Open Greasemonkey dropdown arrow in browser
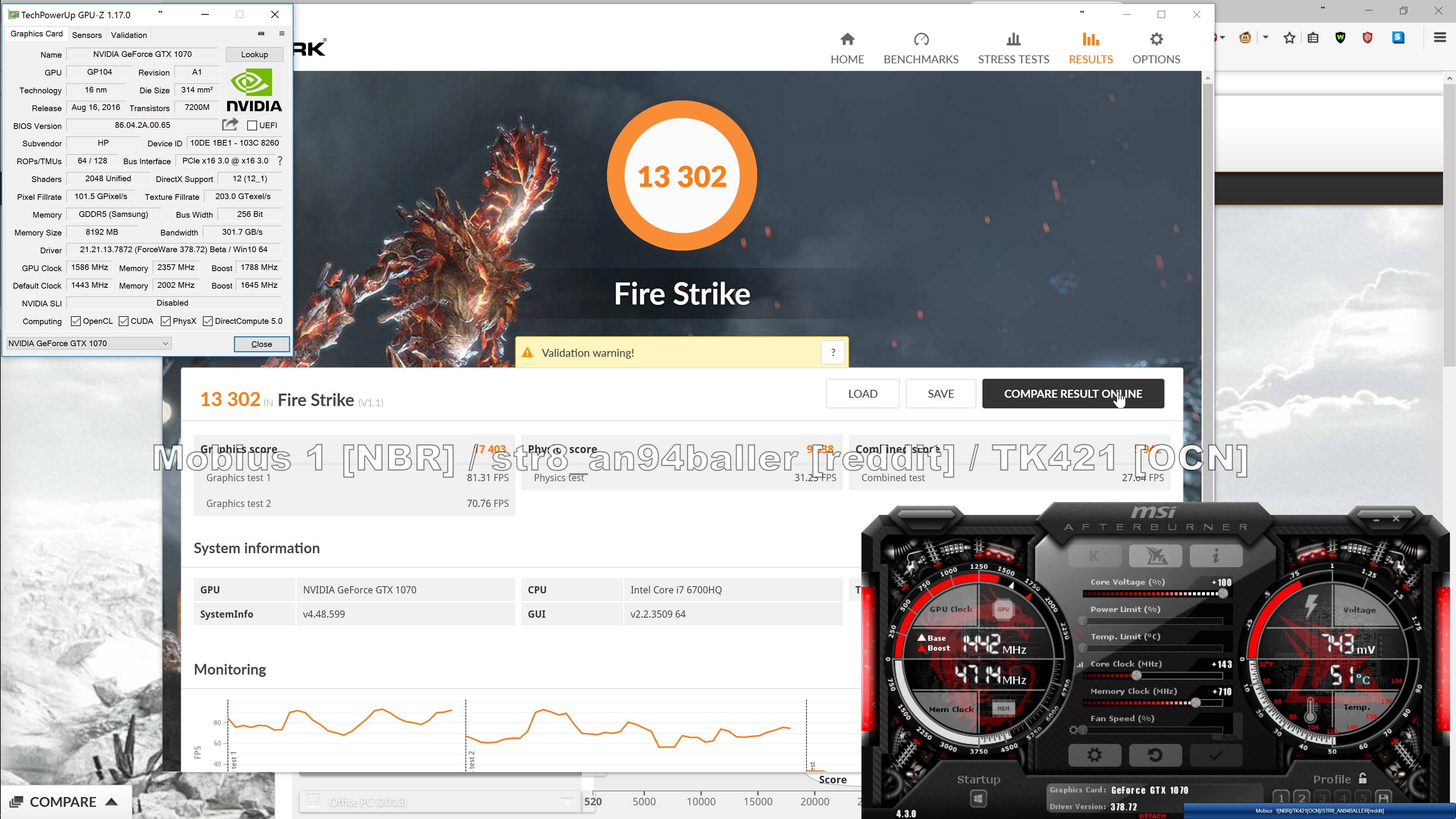The image size is (1456, 819). point(1266,38)
